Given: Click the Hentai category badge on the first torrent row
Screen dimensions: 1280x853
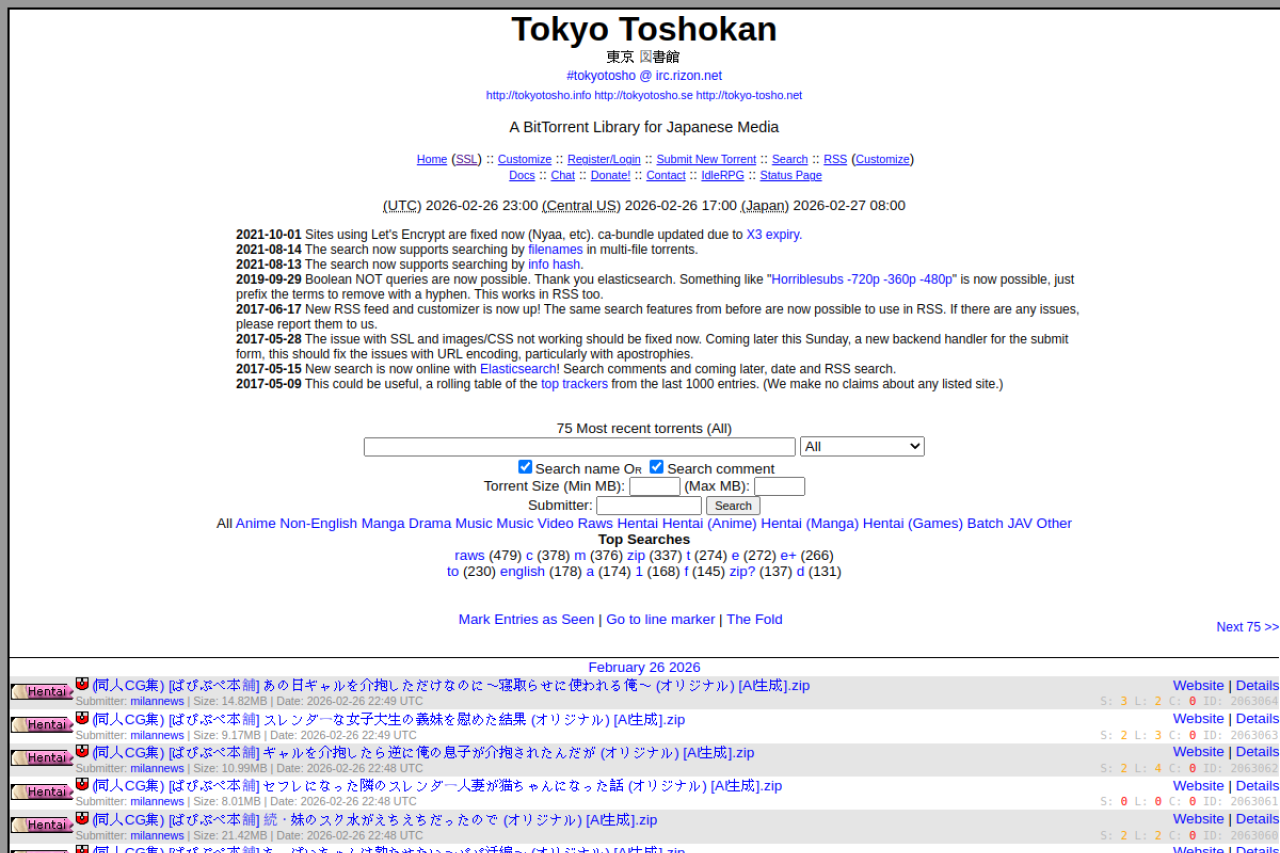Looking at the screenshot, I should point(41,690).
